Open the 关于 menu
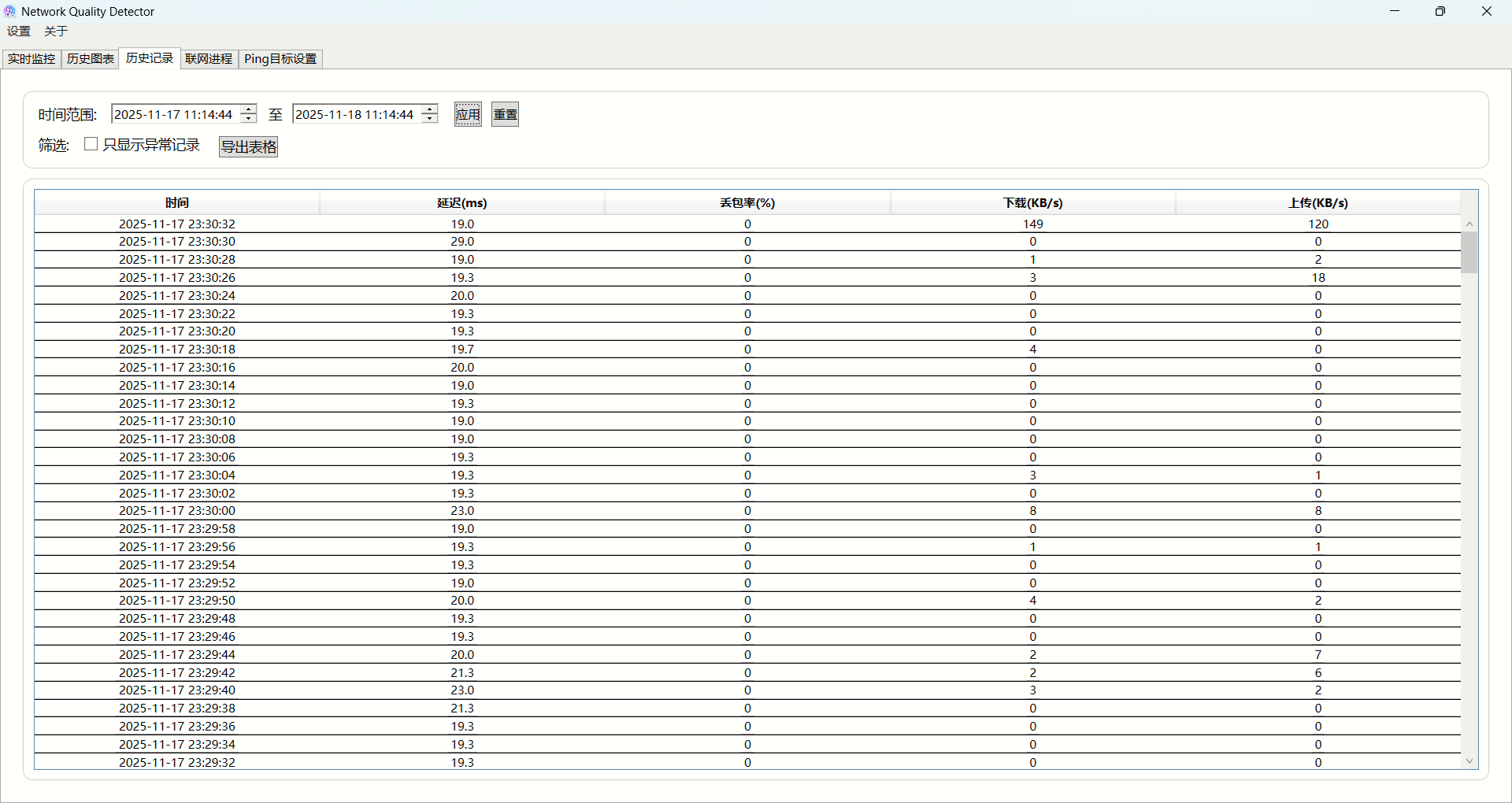The width and height of the screenshot is (1512, 803). pyautogui.click(x=56, y=31)
